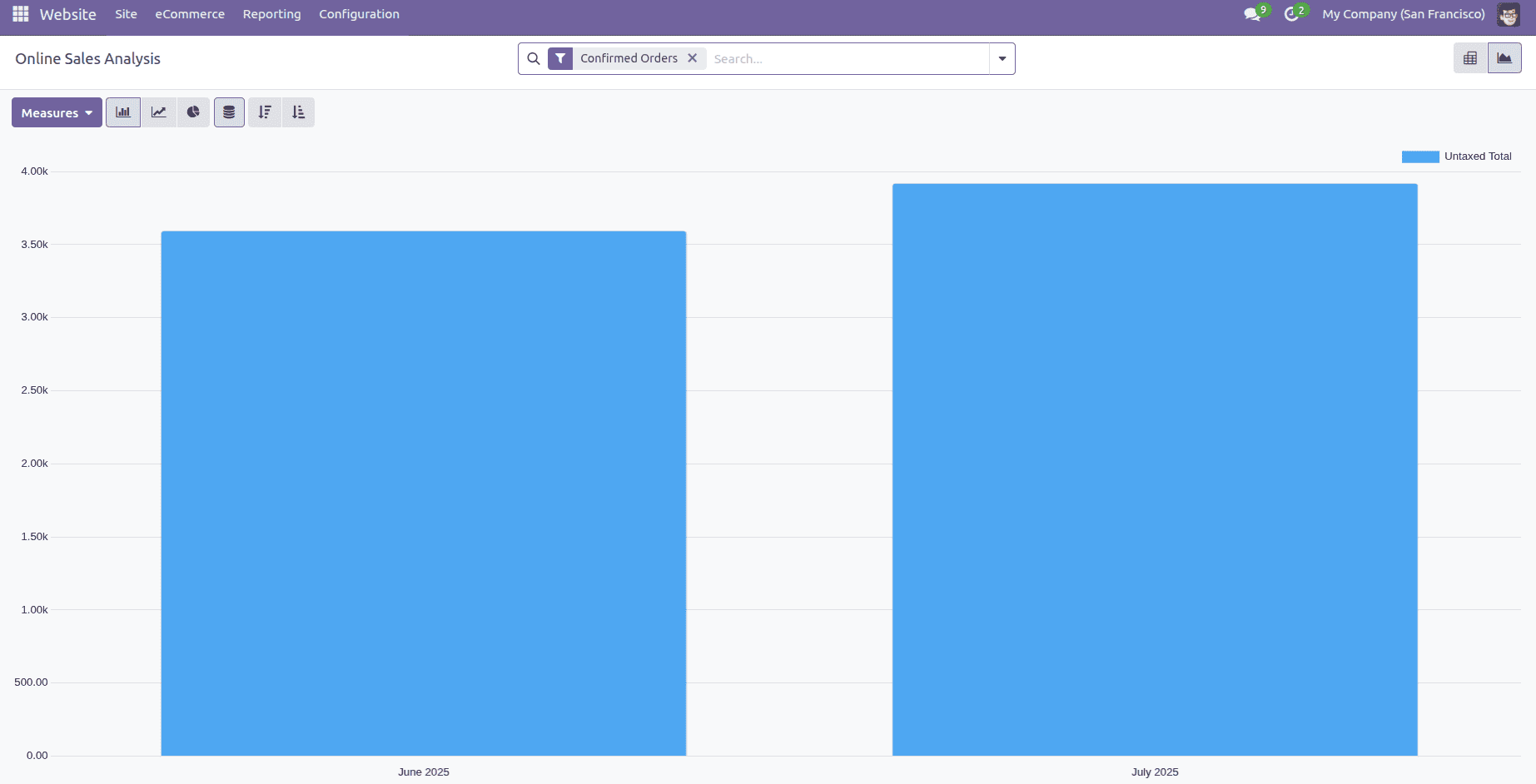
Task: Toggle stacked bars option
Action: (229, 112)
